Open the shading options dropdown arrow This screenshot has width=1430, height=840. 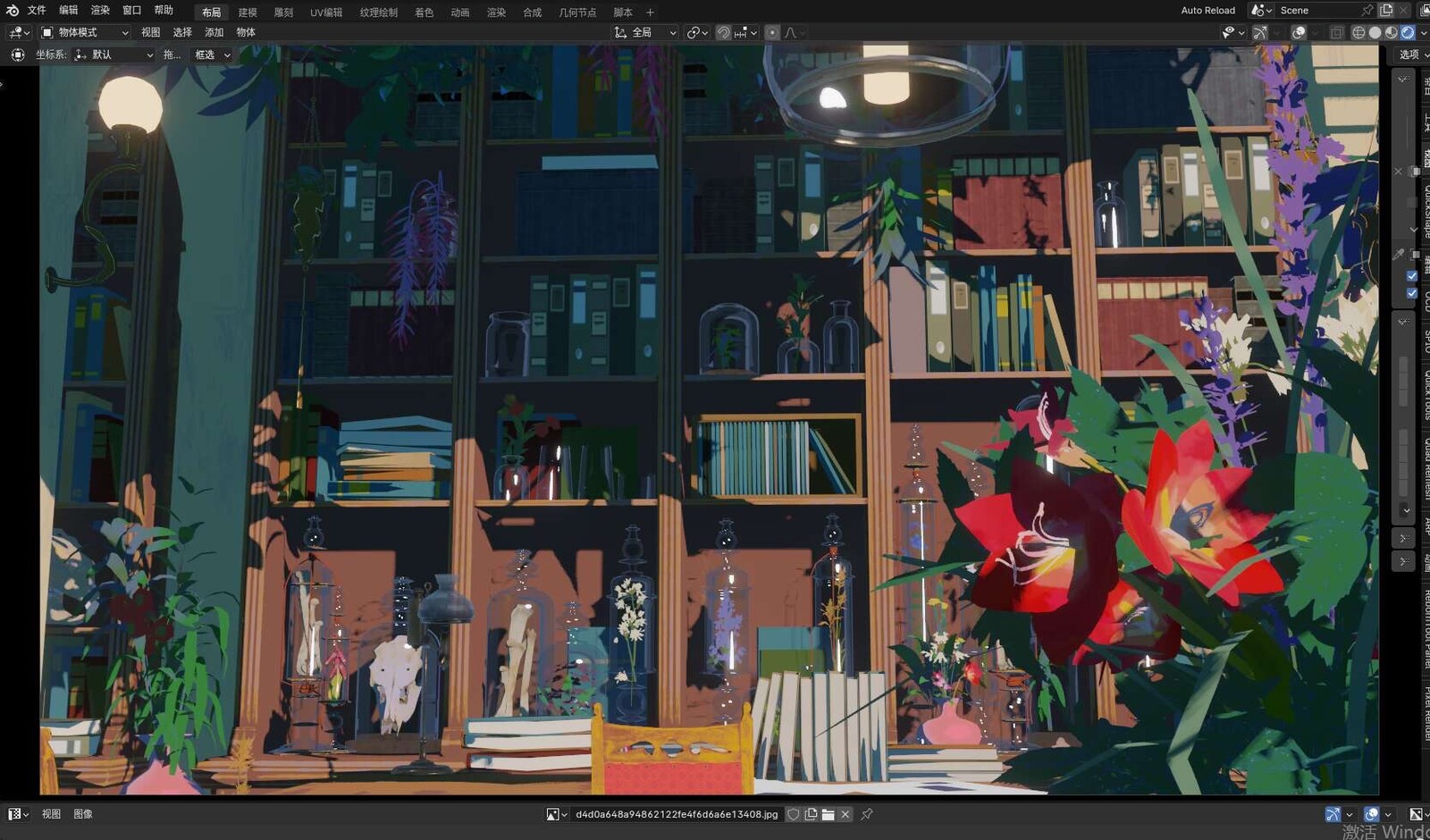(x=1424, y=32)
